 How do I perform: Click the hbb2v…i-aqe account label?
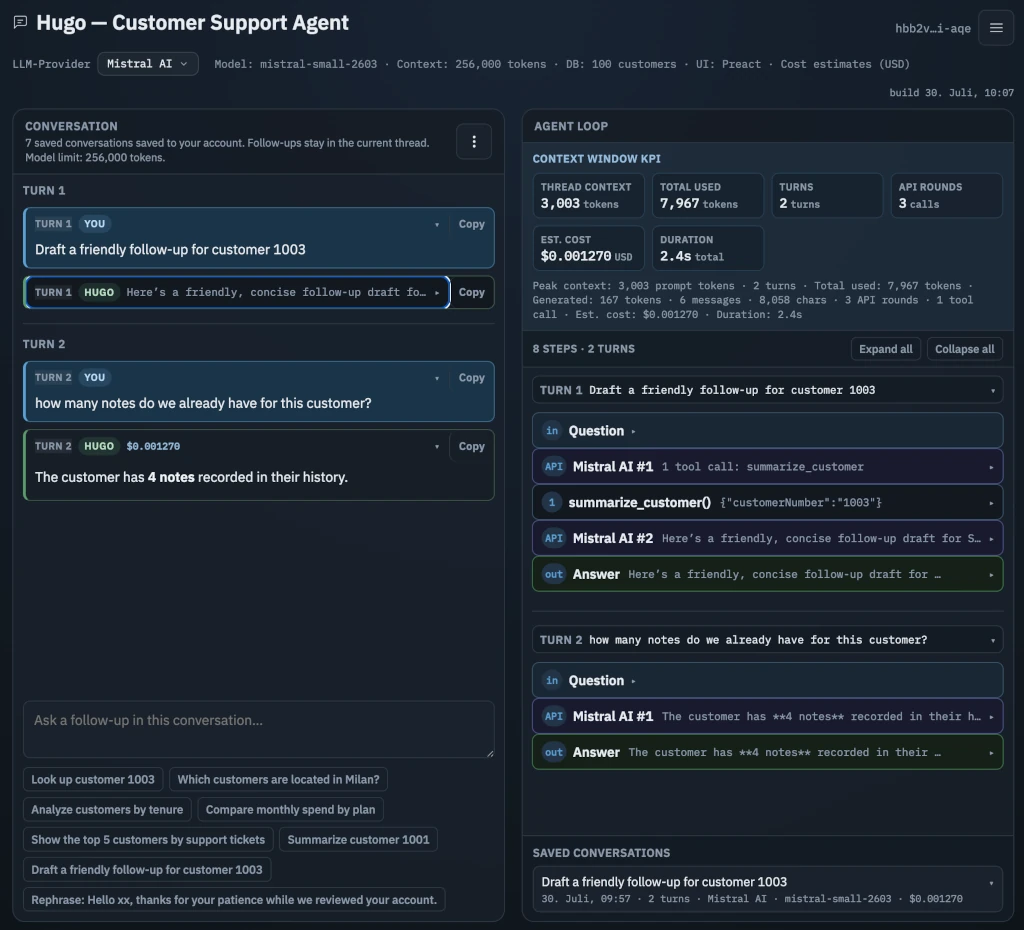[933, 28]
